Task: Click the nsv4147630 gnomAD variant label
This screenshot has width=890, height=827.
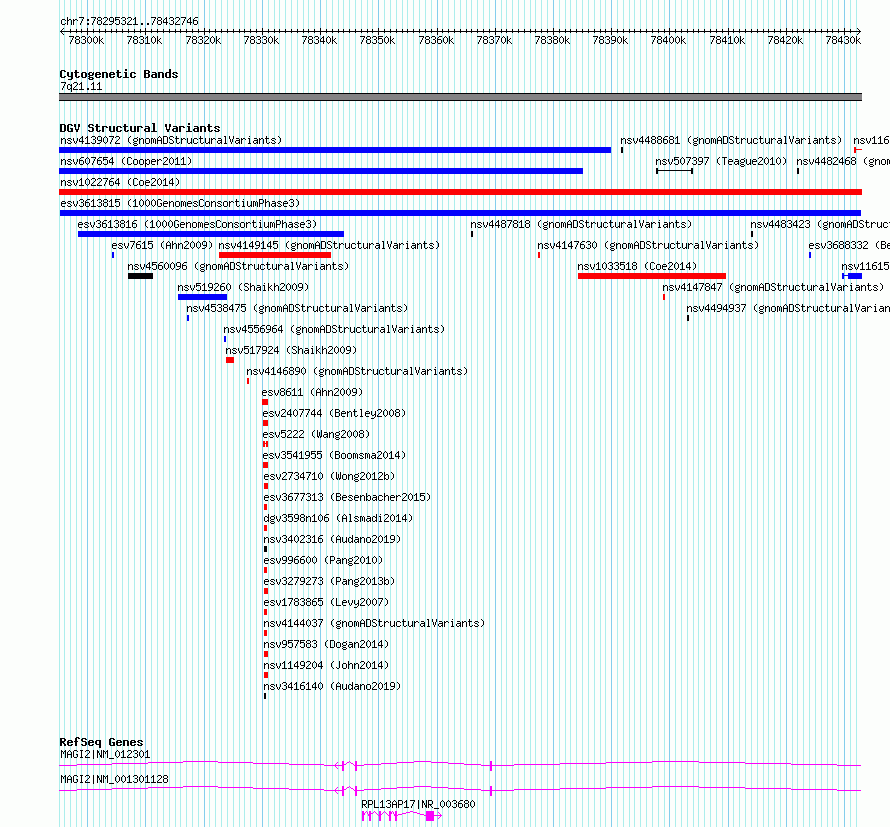Action: [x=648, y=245]
